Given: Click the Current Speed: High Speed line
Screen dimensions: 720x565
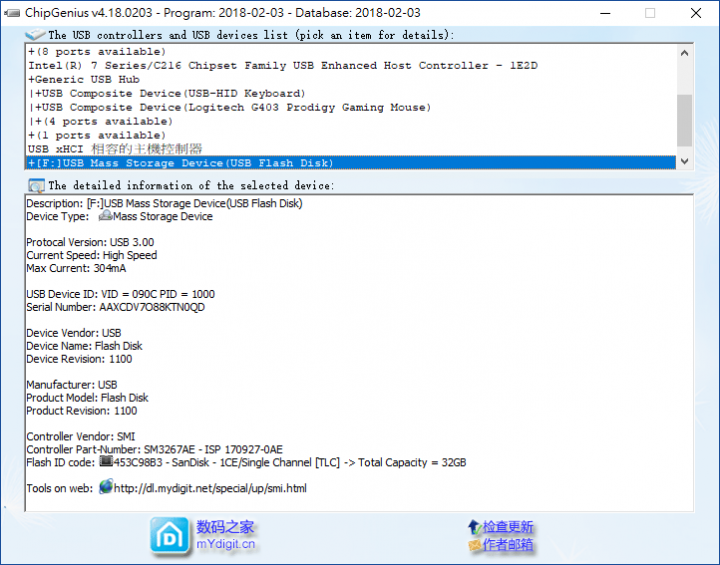Looking at the screenshot, I should click(91, 255).
